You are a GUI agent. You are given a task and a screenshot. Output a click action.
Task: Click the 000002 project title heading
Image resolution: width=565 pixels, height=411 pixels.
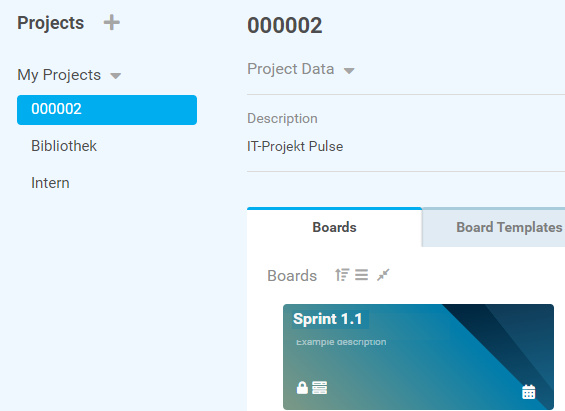[285, 26]
